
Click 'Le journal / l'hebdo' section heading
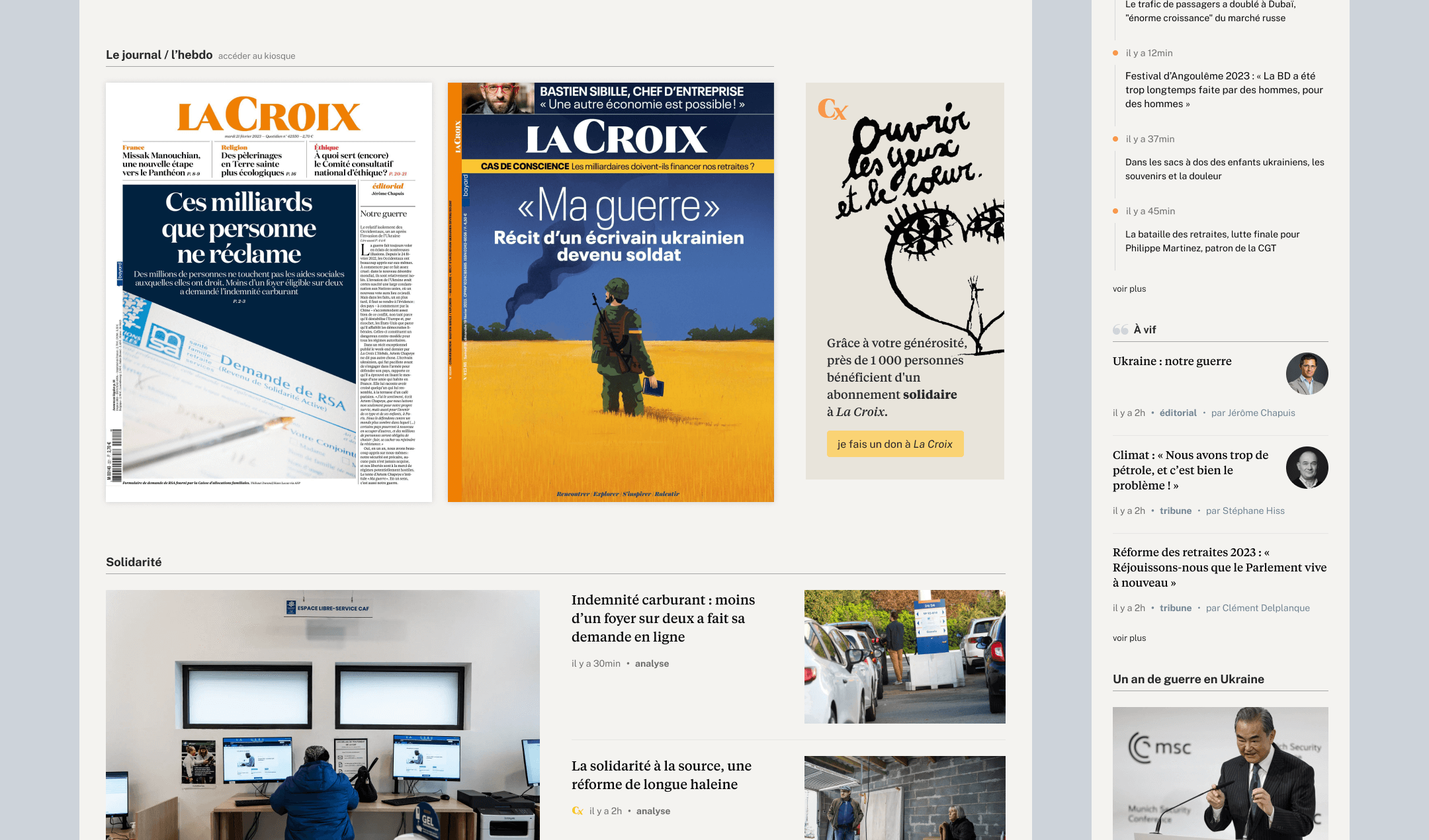point(159,55)
